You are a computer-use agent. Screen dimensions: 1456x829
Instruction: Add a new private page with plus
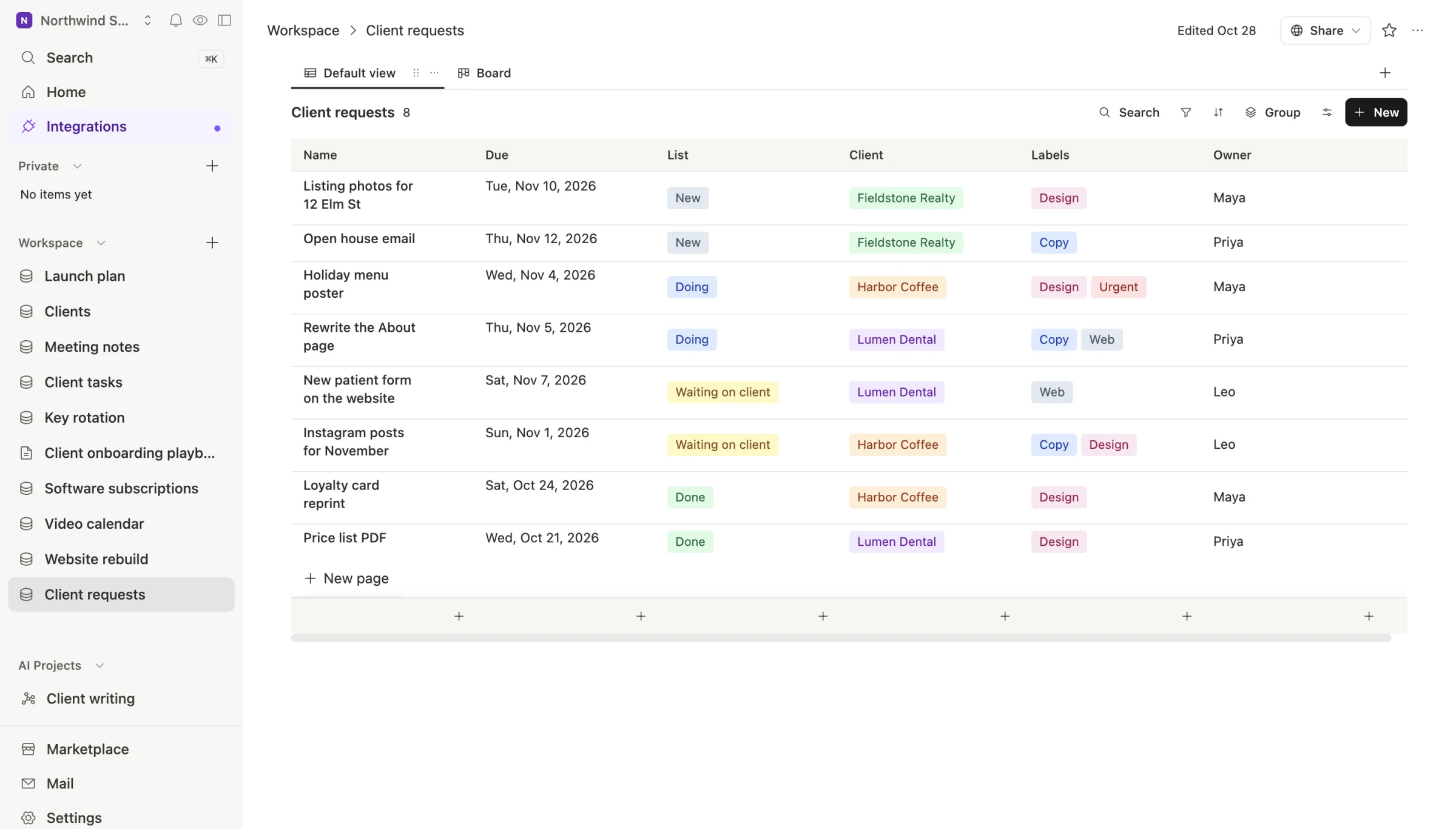click(x=212, y=166)
